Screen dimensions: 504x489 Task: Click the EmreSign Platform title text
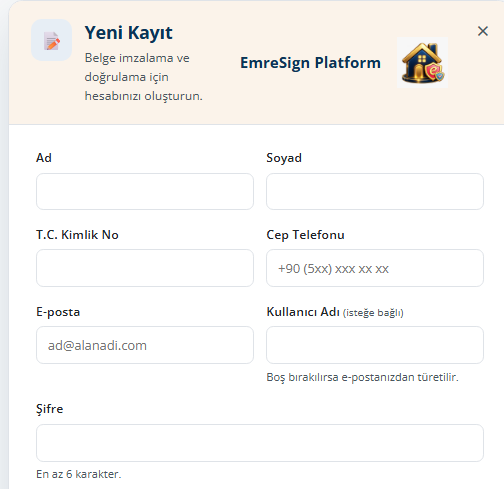click(x=310, y=63)
